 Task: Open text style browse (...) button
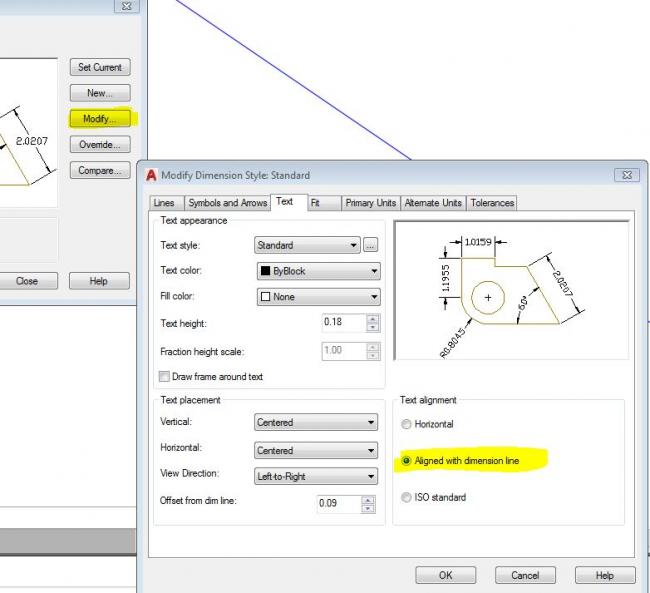click(371, 245)
